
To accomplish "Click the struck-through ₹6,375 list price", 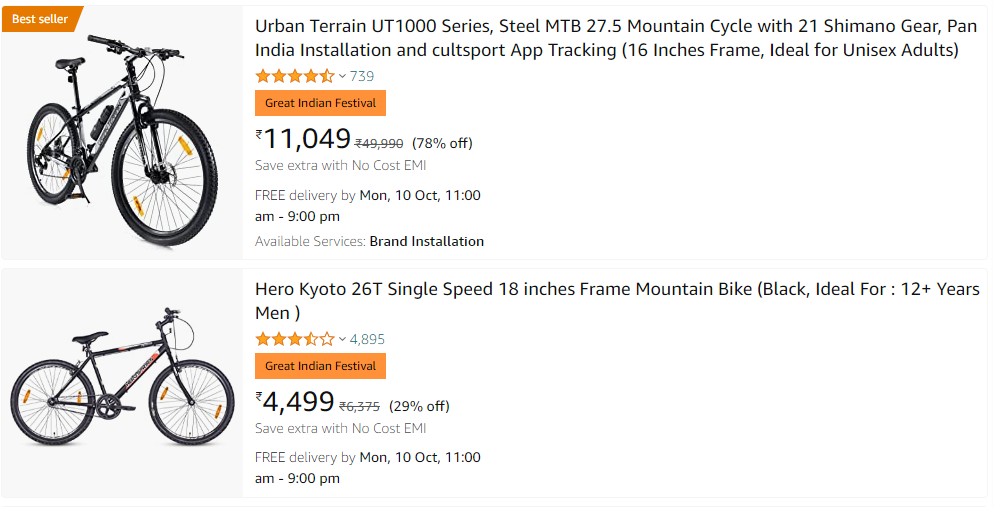I will [x=359, y=406].
